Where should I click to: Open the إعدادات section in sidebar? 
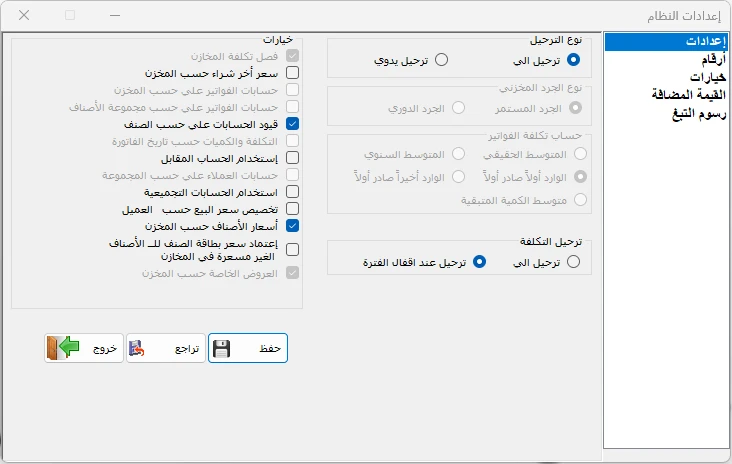pyautogui.click(x=666, y=41)
